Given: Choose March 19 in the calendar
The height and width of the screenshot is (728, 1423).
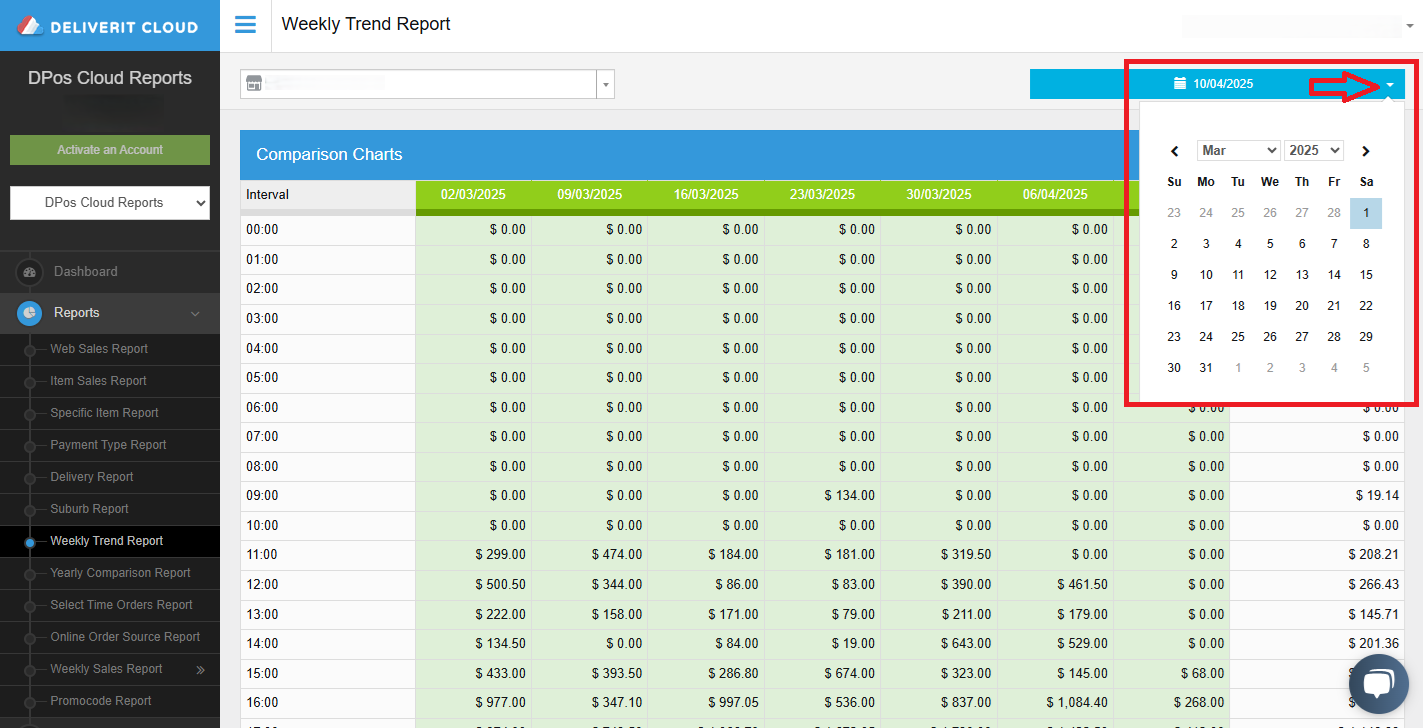Looking at the screenshot, I should (x=1270, y=306).
